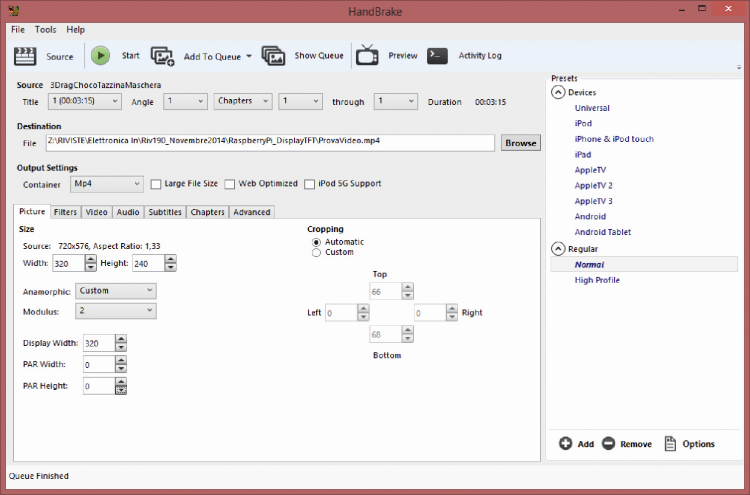Open the Activity Log terminal icon
This screenshot has height=495, width=750.
coord(437,55)
